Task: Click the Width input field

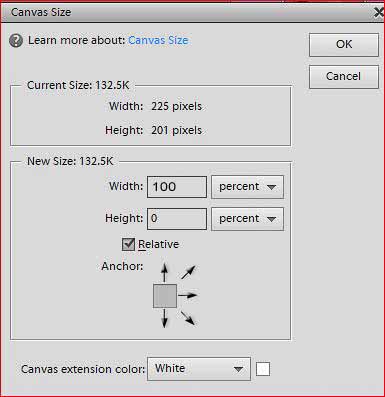Action: click(x=177, y=187)
